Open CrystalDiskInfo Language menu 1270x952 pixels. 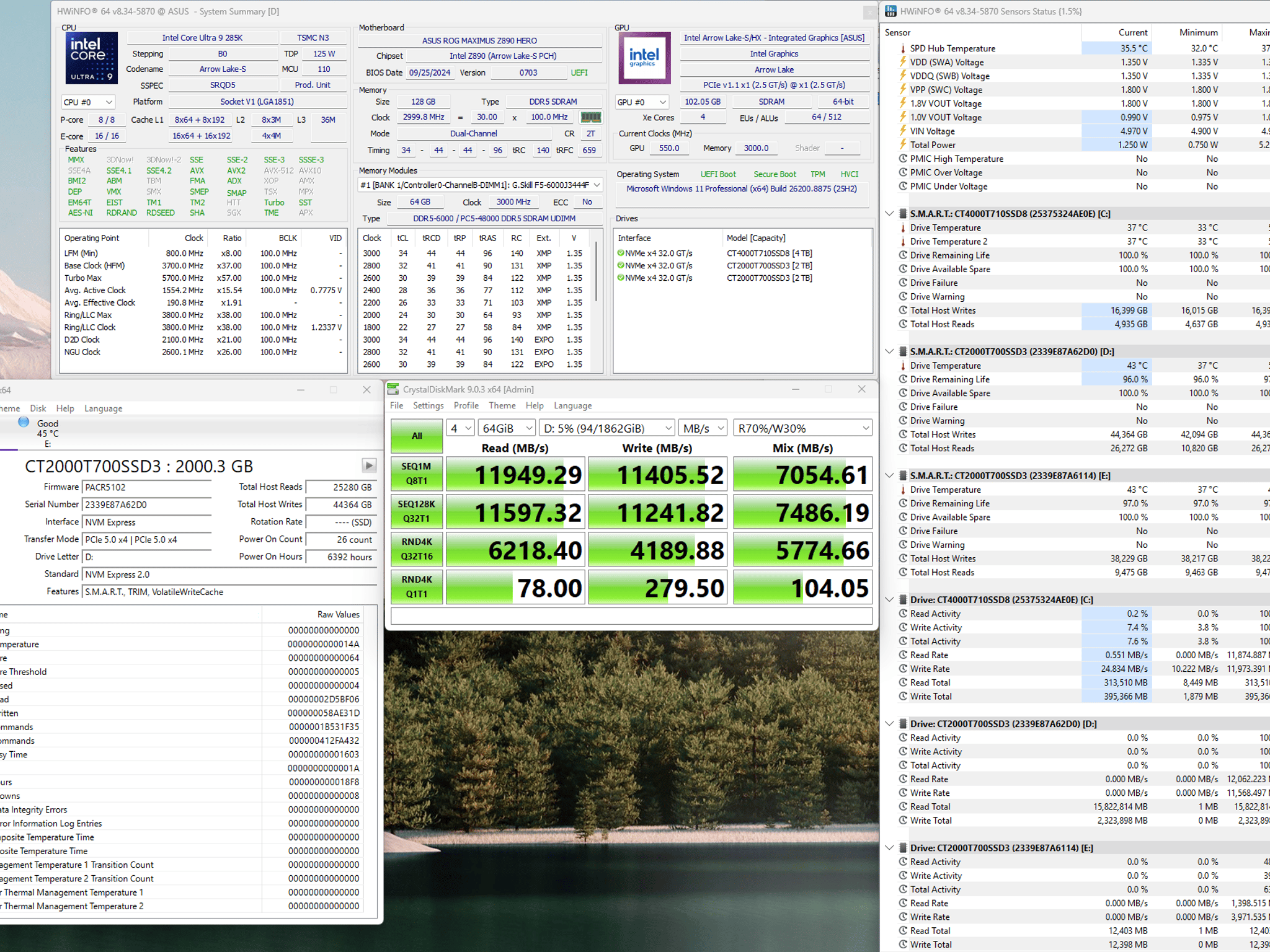click(103, 408)
